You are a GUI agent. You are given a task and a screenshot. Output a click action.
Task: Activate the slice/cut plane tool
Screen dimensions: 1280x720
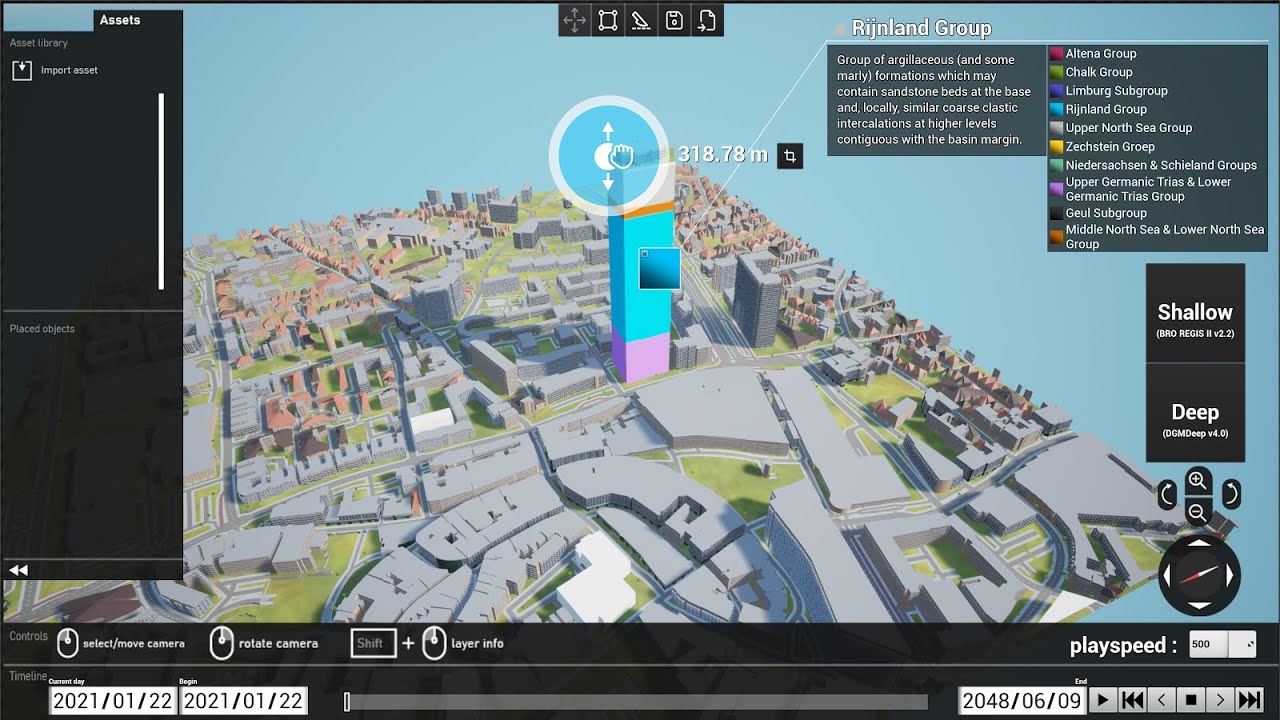point(641,20)
